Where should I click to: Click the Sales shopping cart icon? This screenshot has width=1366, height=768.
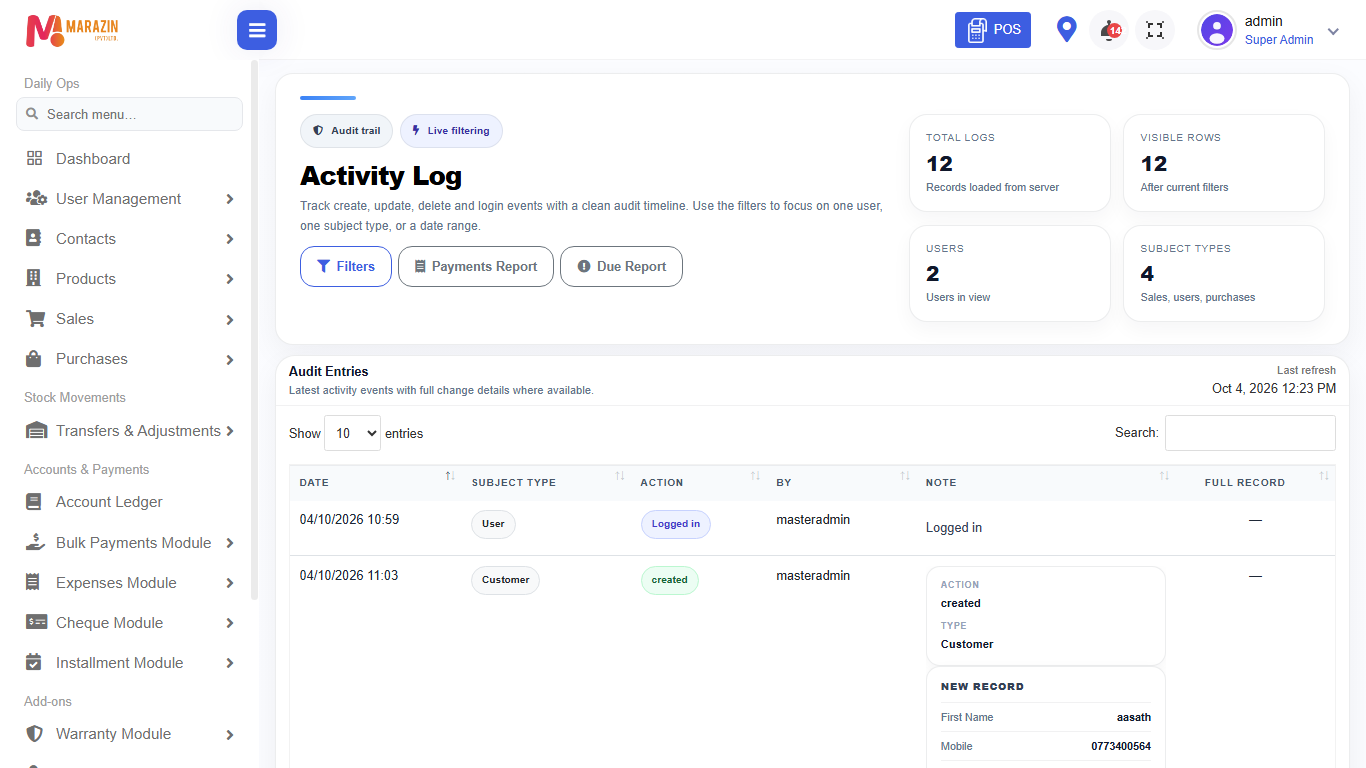pos(36,319)
